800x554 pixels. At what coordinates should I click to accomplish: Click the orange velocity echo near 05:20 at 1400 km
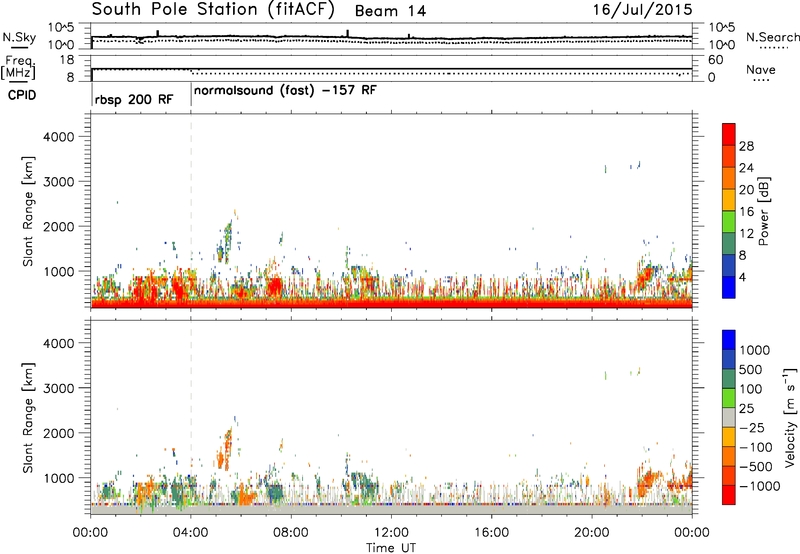click(221, 459)
